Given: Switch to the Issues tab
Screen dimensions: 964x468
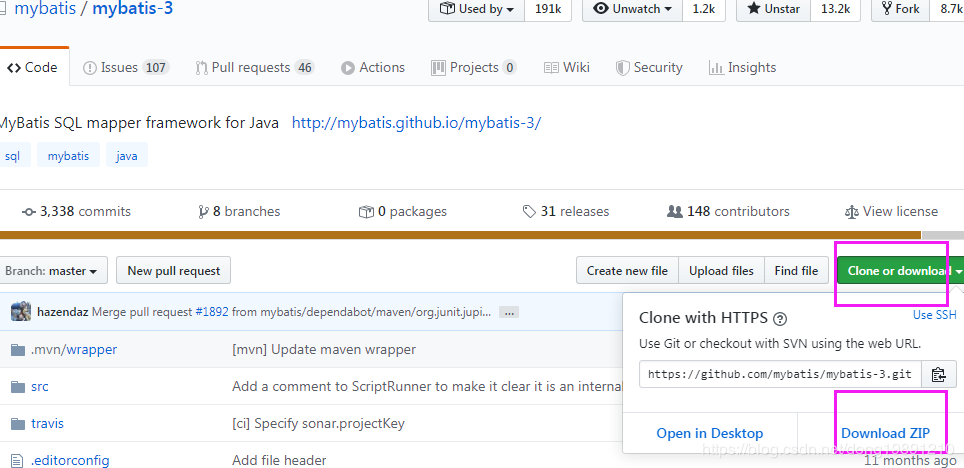Looking at the screenshot, I should [126, 68].
